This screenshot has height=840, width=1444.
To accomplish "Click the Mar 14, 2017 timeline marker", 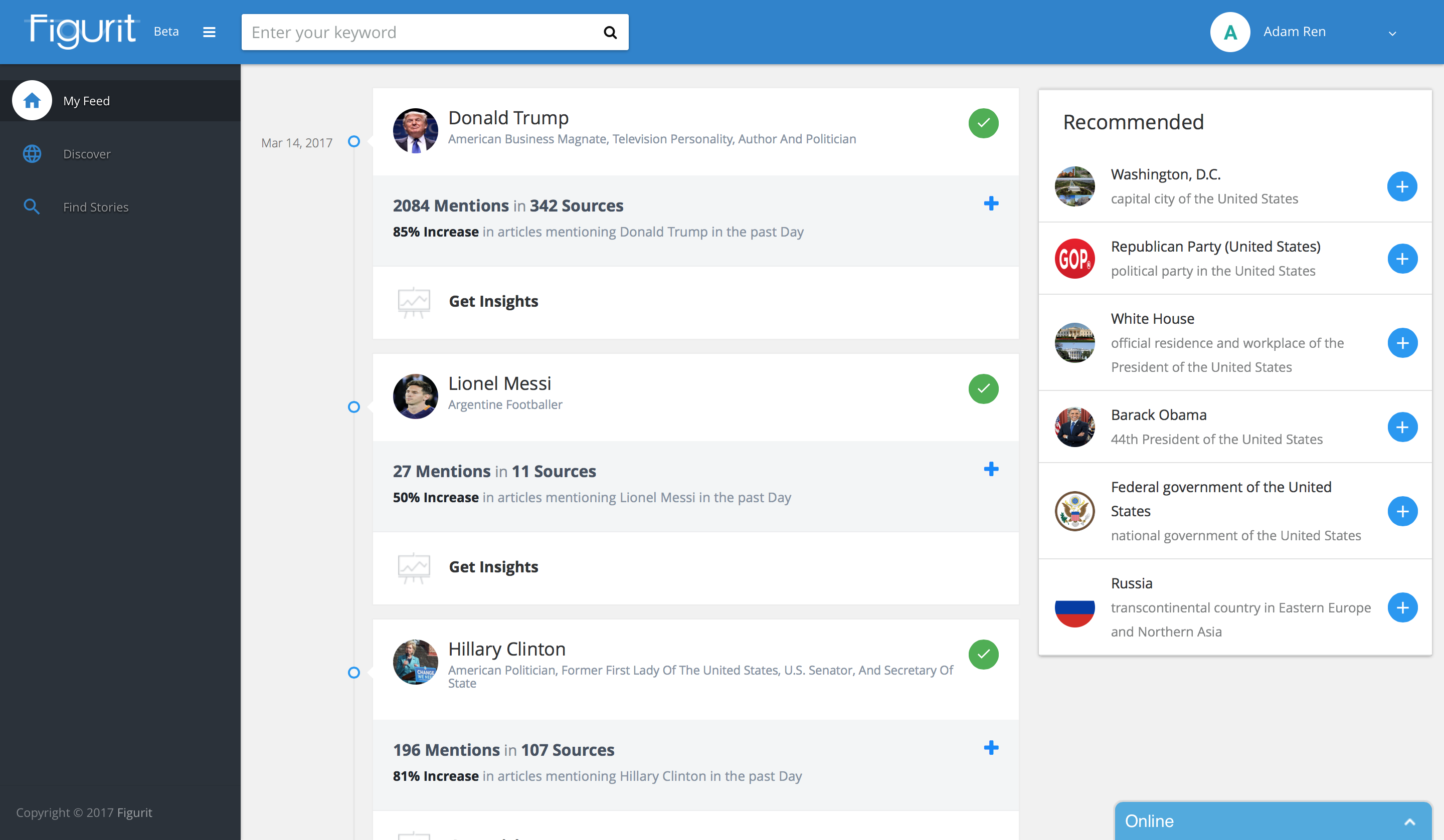I will [354, 141].
